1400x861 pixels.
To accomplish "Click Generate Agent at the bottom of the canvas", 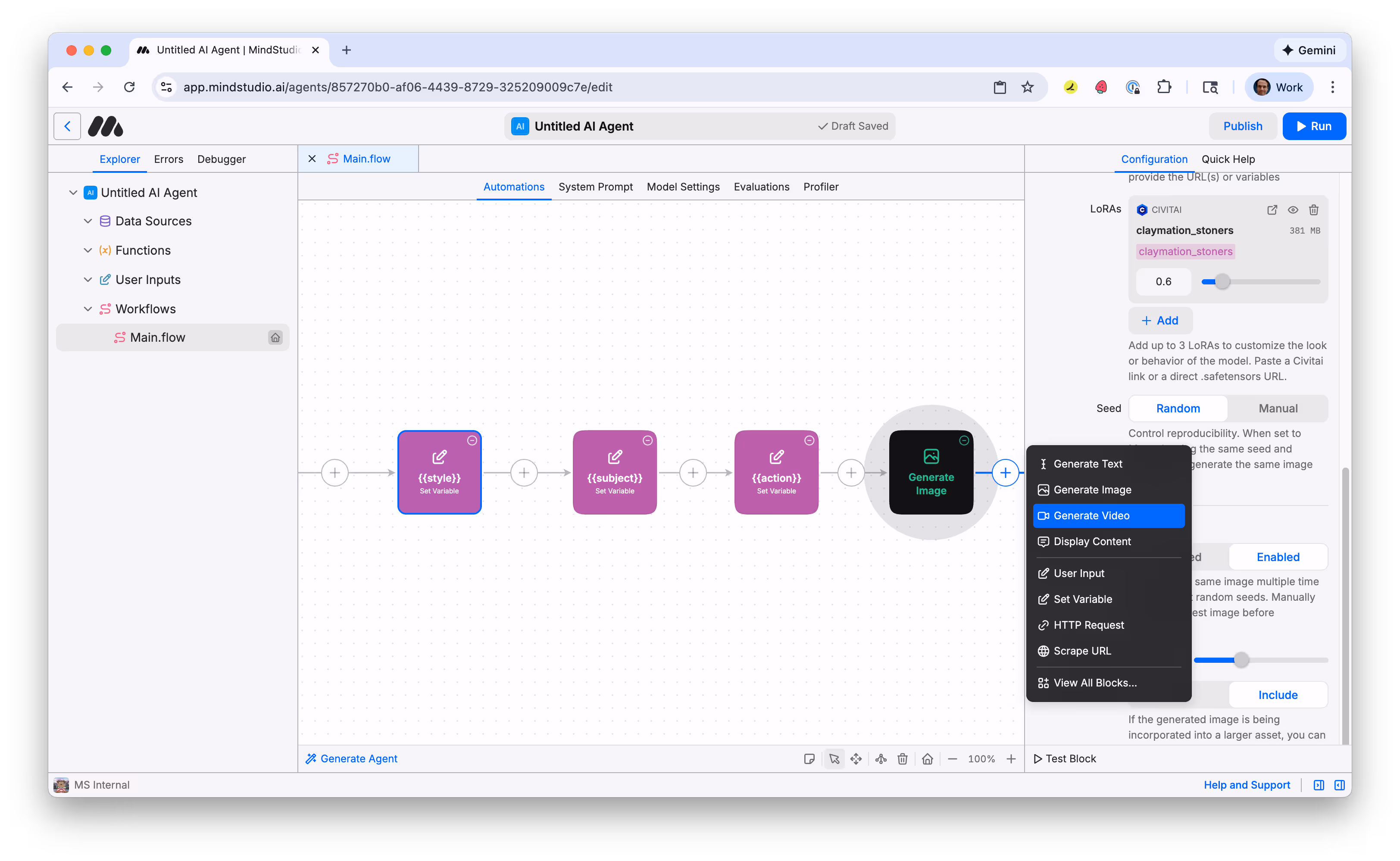I will 351,758.
